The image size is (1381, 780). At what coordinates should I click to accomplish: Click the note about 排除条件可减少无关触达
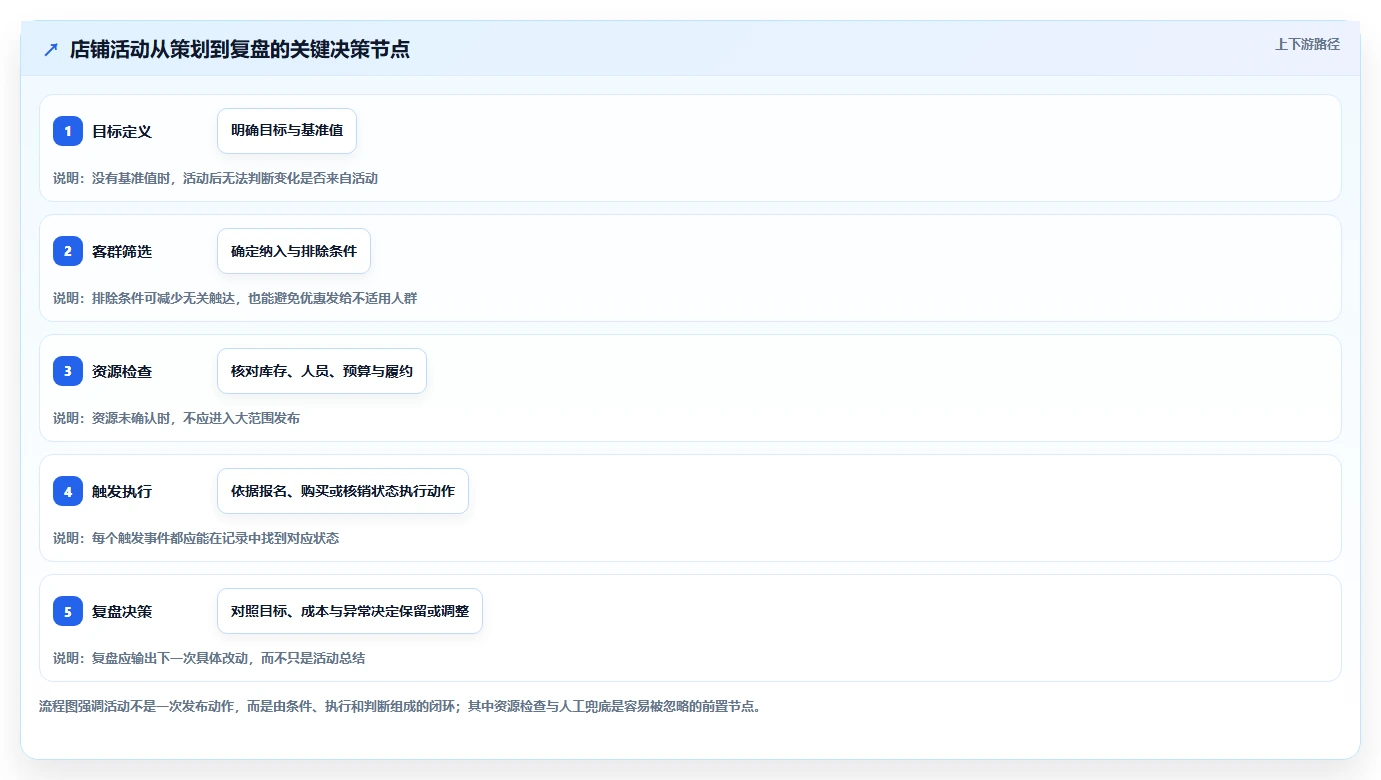click(235, 298)
